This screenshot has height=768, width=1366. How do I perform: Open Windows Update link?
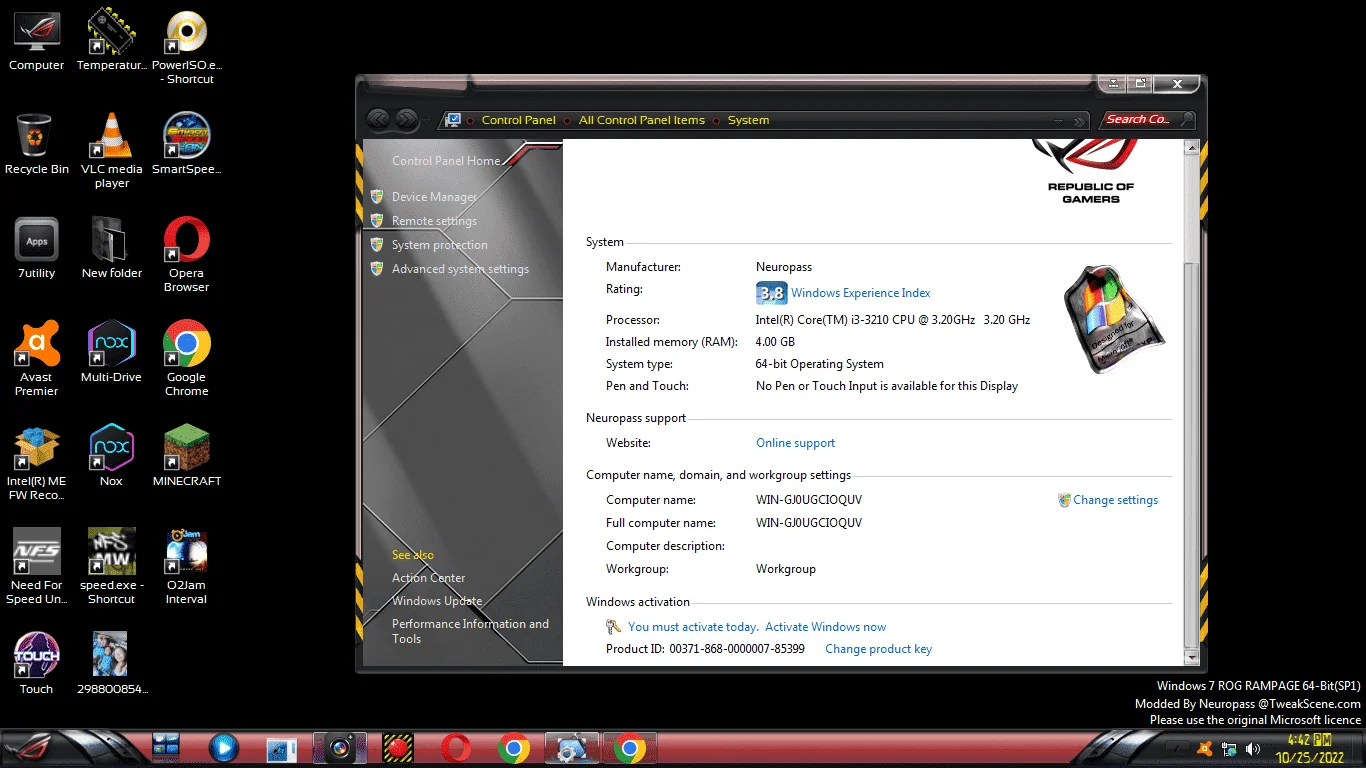pos(437,601)
